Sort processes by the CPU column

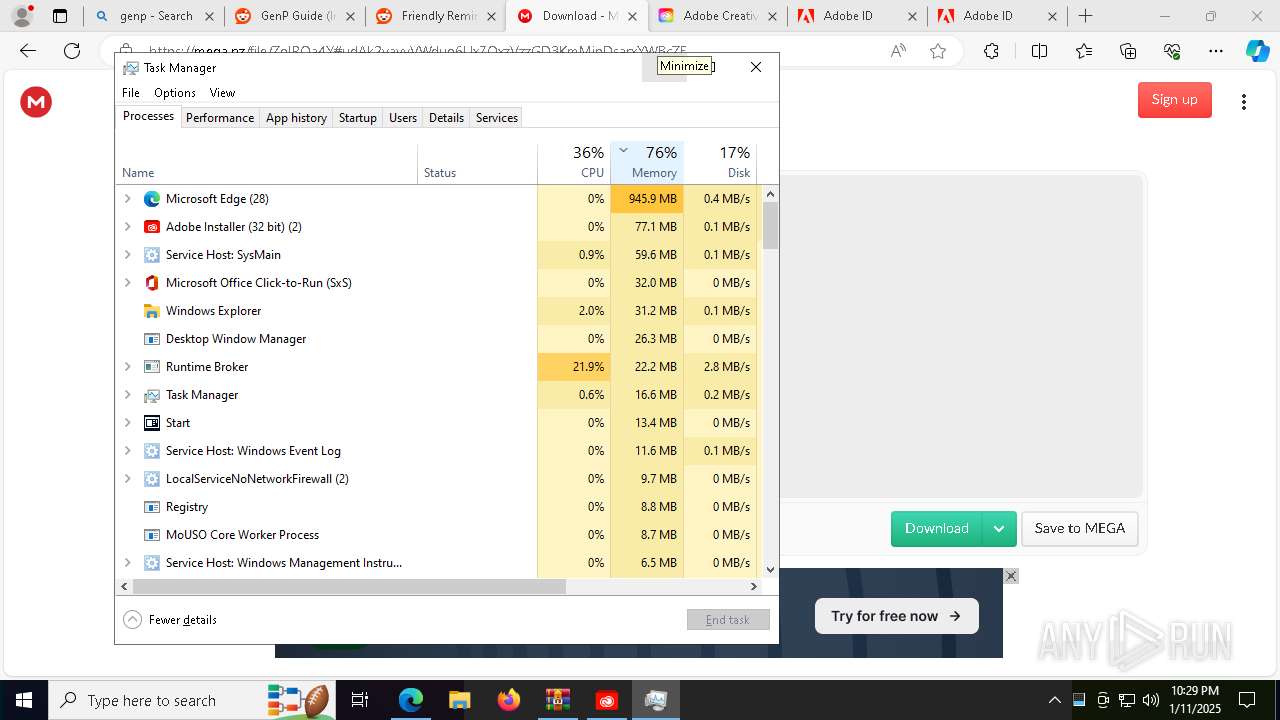[x=574, y=163]
